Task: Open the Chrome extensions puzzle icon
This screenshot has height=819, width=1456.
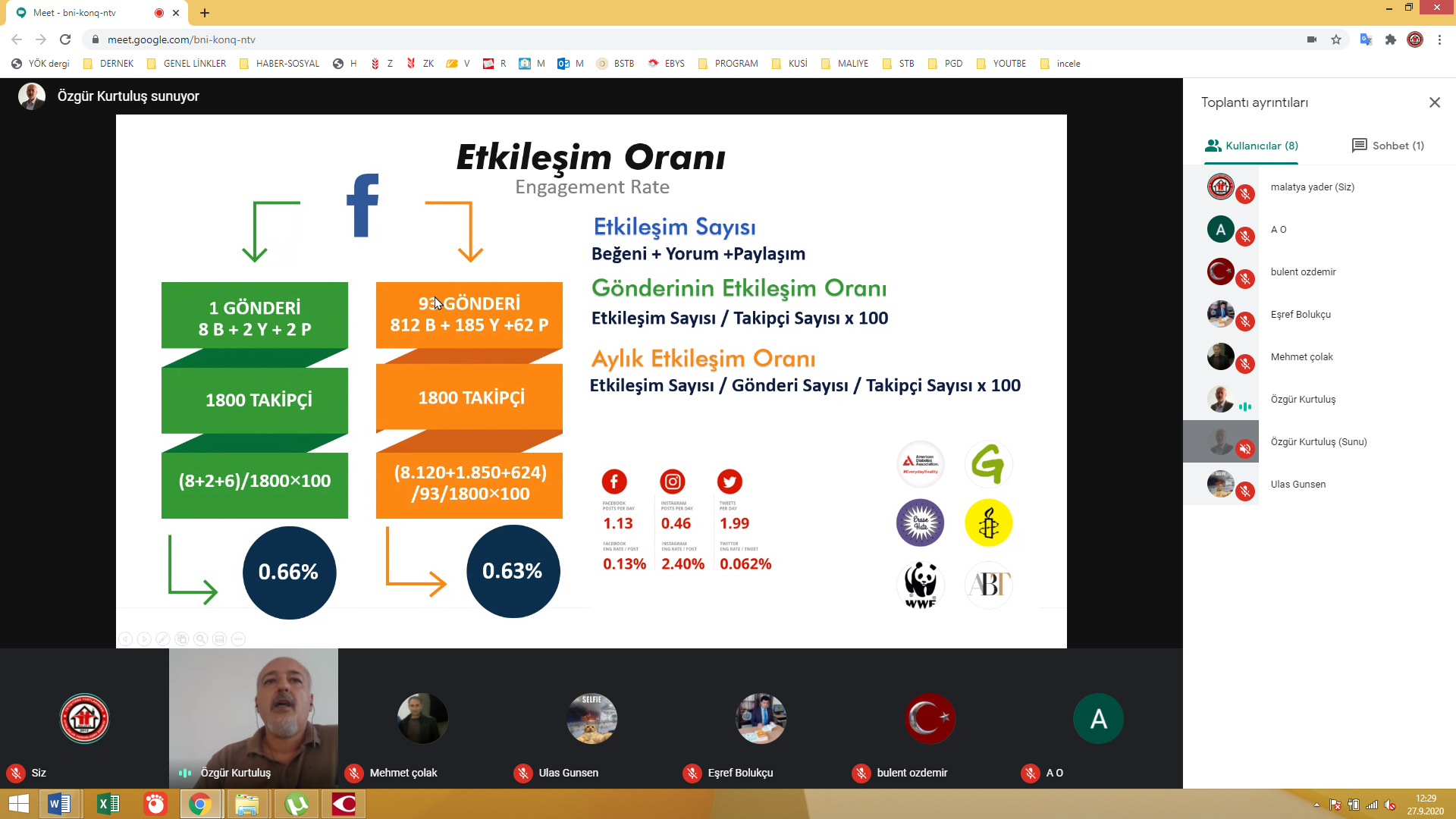Action: [1390, 39]
